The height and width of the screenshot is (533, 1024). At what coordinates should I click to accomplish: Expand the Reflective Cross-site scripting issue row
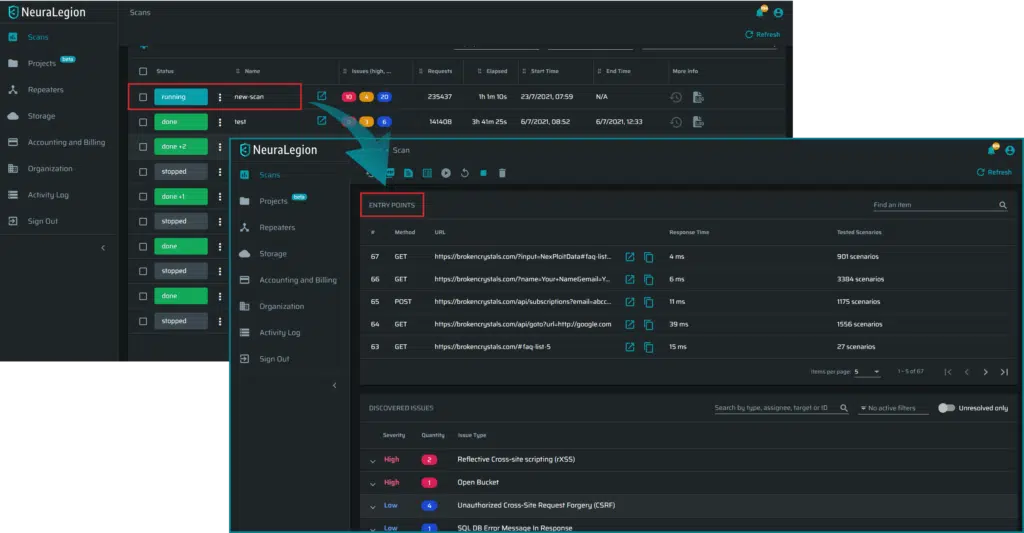[x=373, y=460]
